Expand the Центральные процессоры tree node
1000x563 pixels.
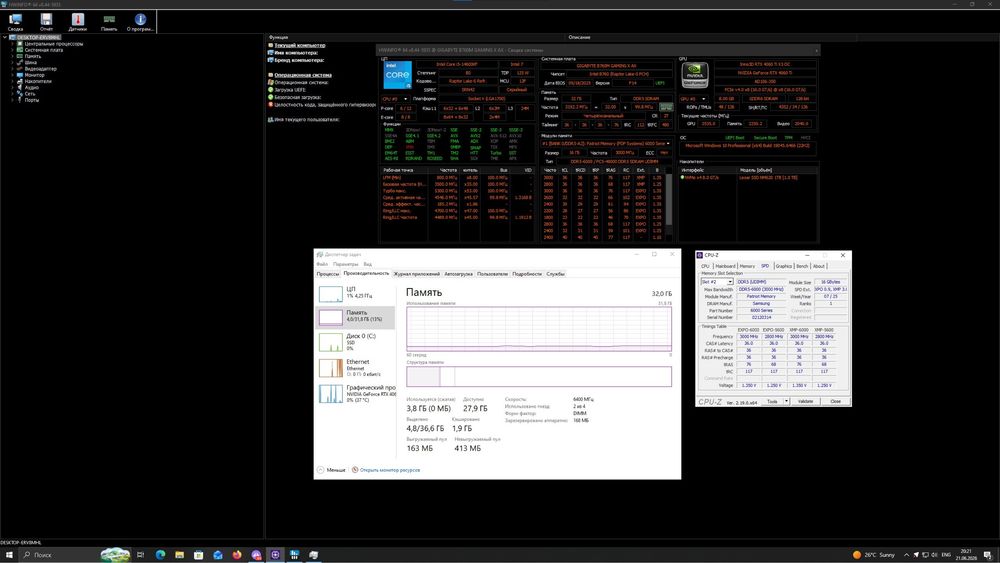point(12,44)
